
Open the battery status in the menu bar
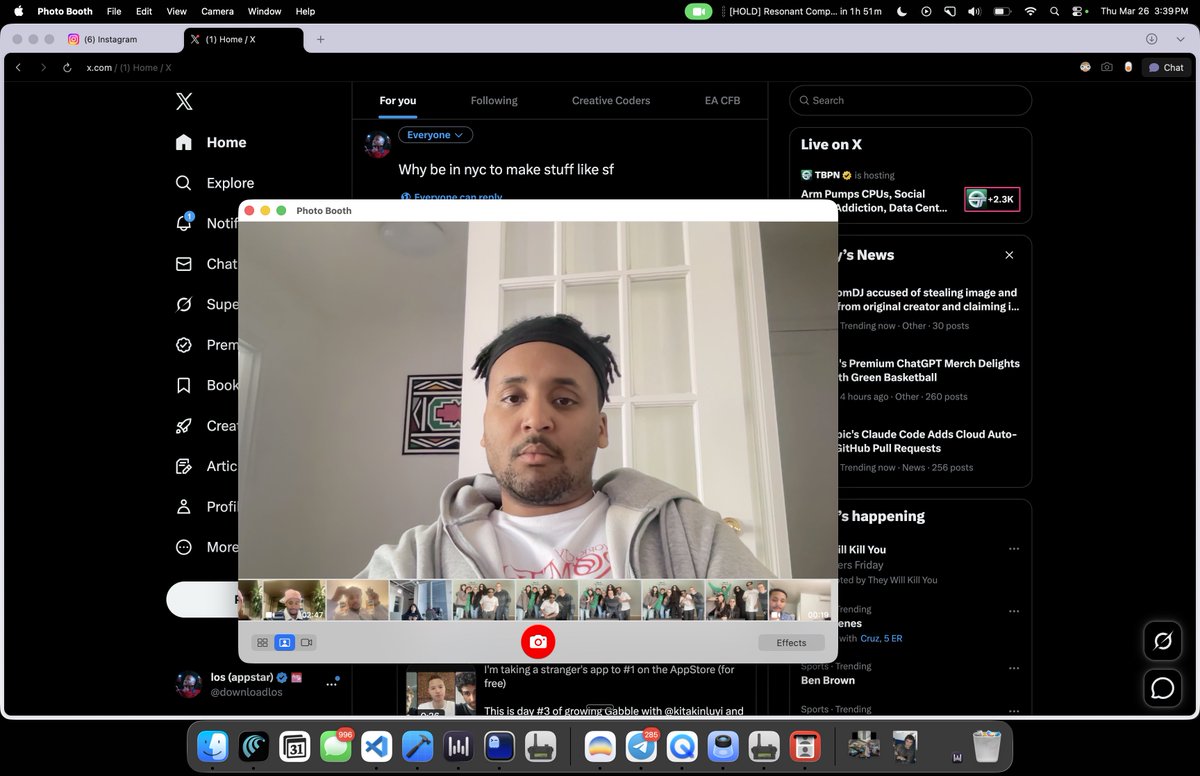1002,11
